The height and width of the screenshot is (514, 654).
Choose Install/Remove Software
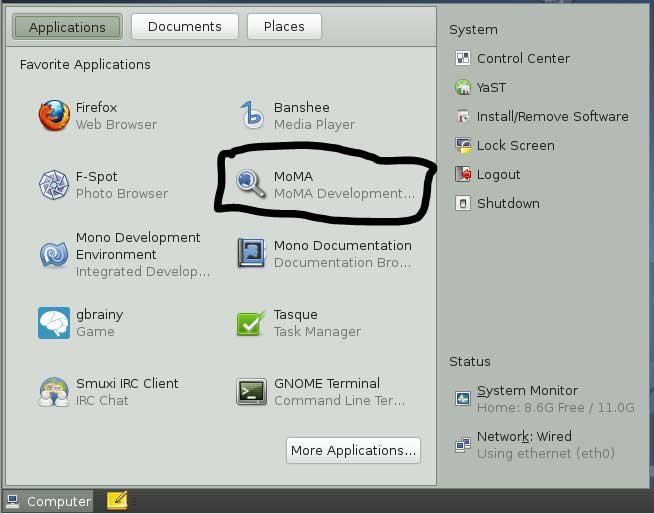click(x=552, y=117)
